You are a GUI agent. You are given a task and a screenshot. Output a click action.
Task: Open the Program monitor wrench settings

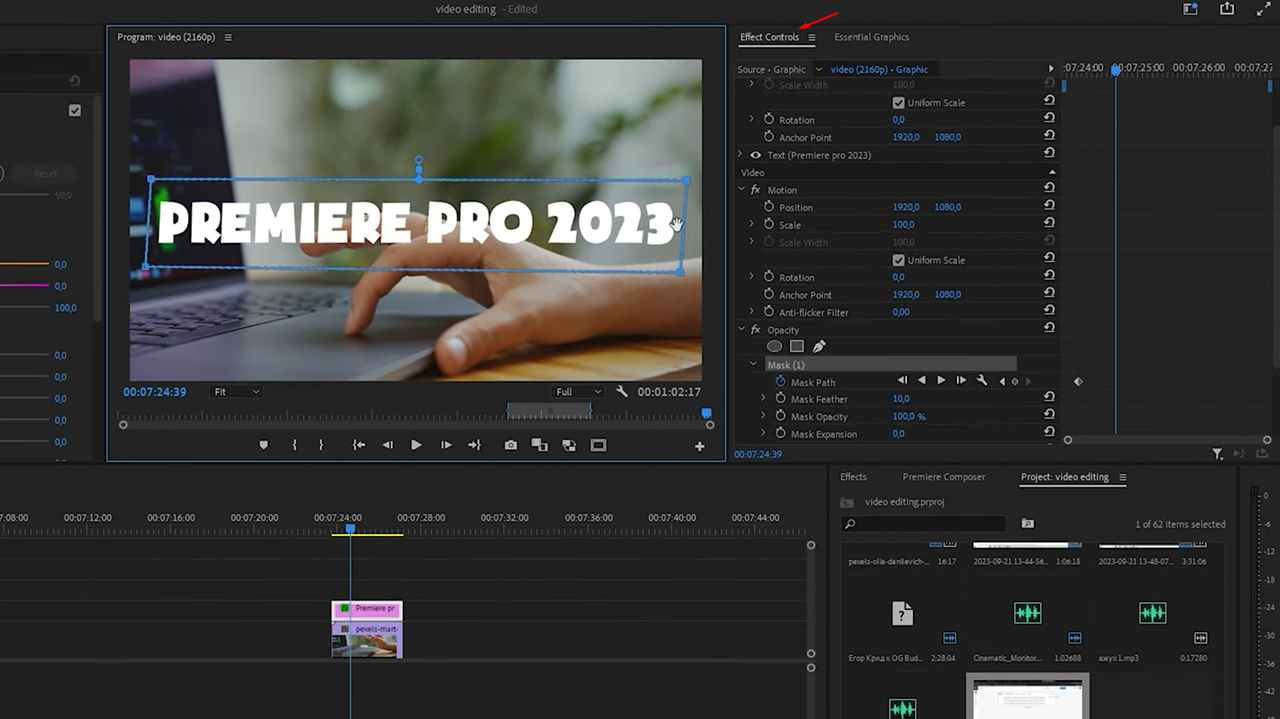[622, 392]
